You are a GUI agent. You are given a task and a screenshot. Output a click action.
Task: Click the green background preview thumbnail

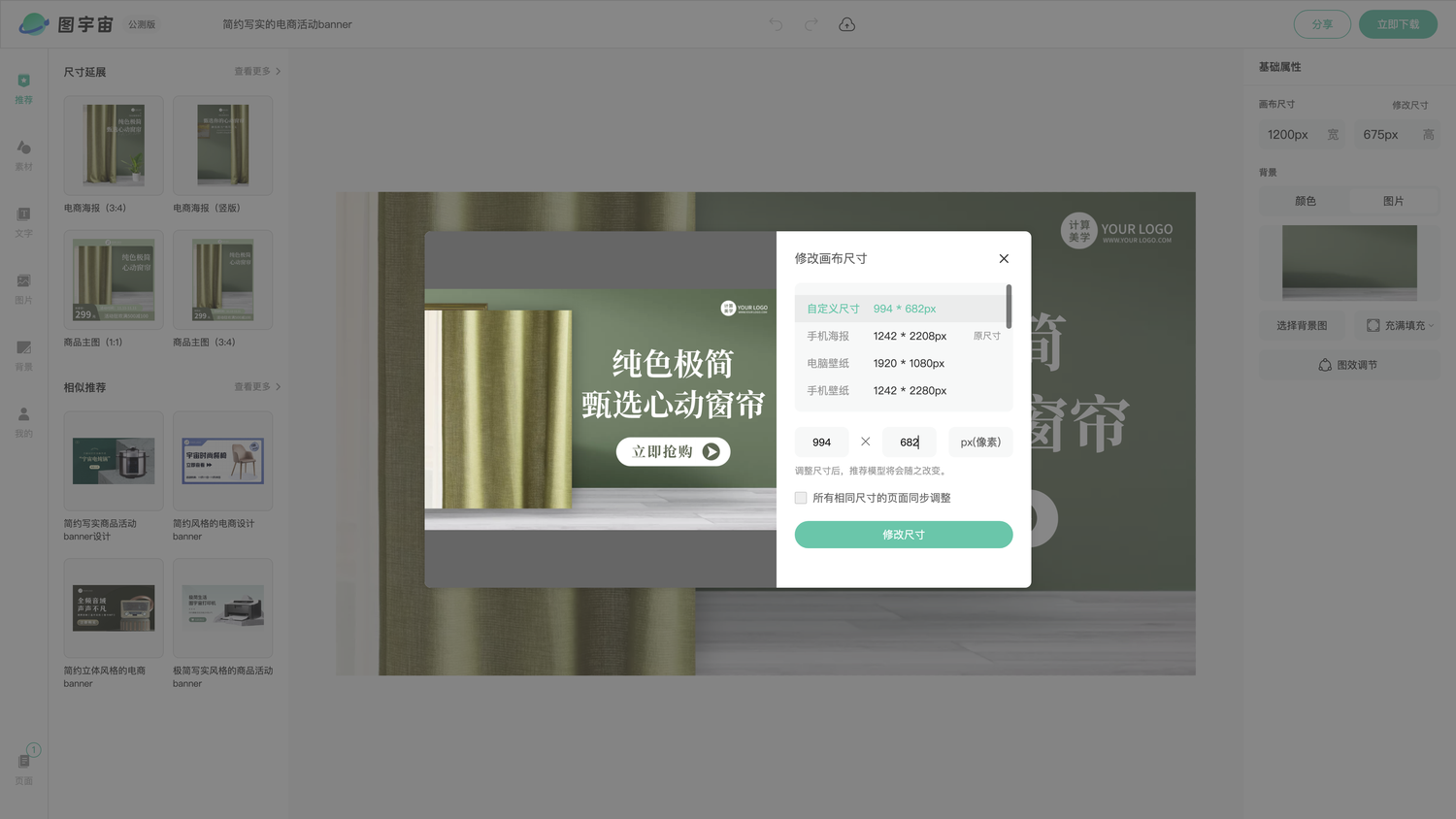click(x=1349, y=263)
